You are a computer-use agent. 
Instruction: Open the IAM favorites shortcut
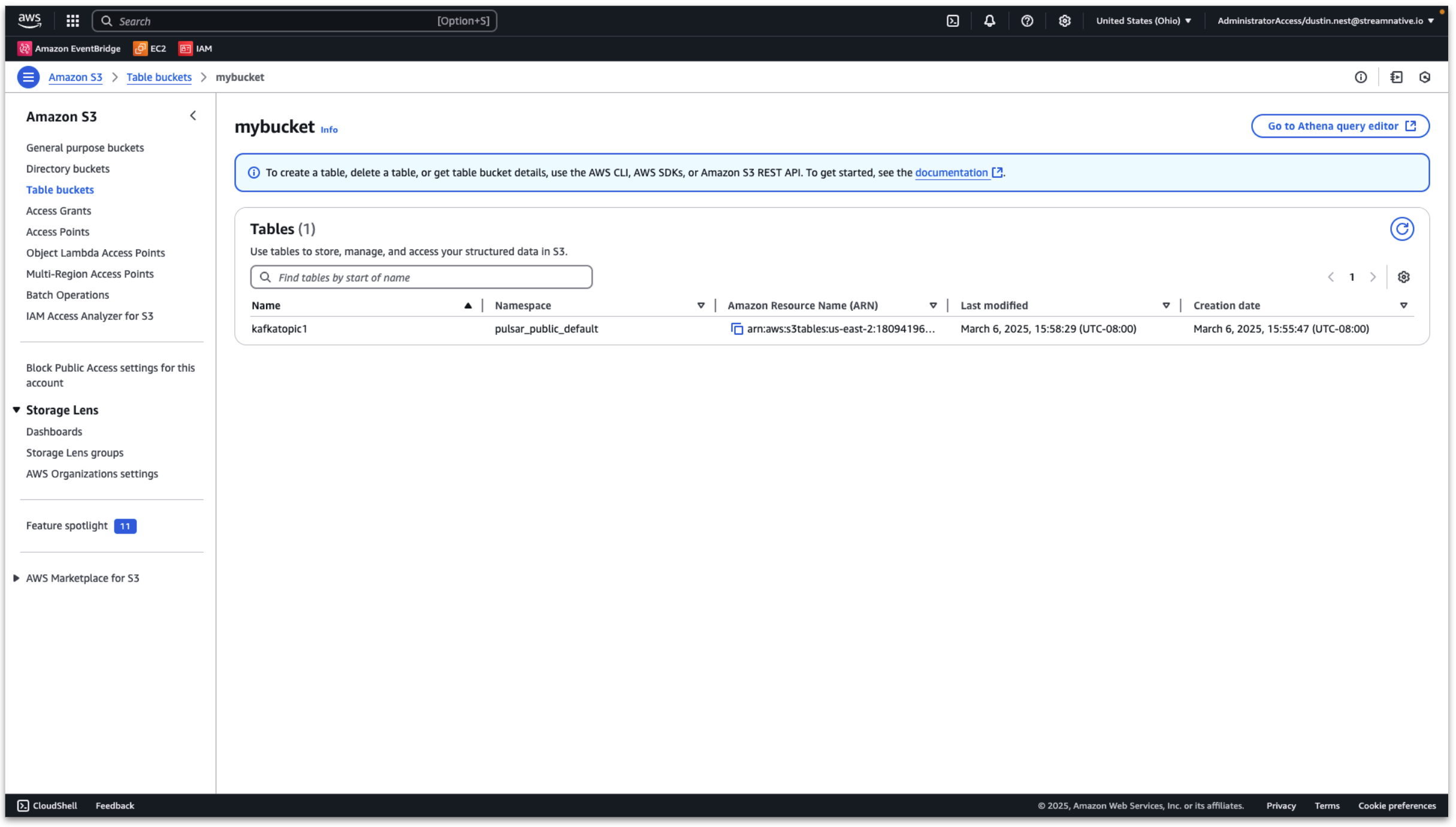[x=195, y=49]
